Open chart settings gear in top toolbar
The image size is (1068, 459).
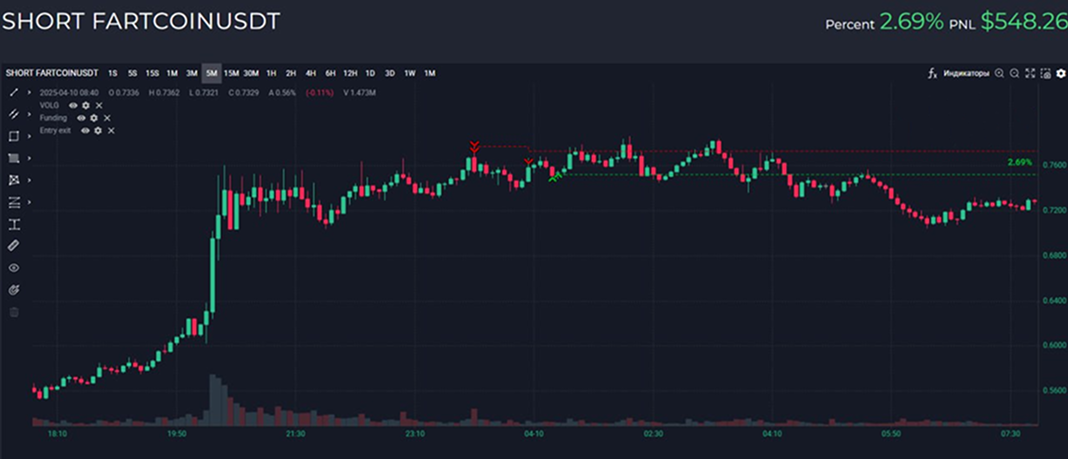tap(1061, 73)
